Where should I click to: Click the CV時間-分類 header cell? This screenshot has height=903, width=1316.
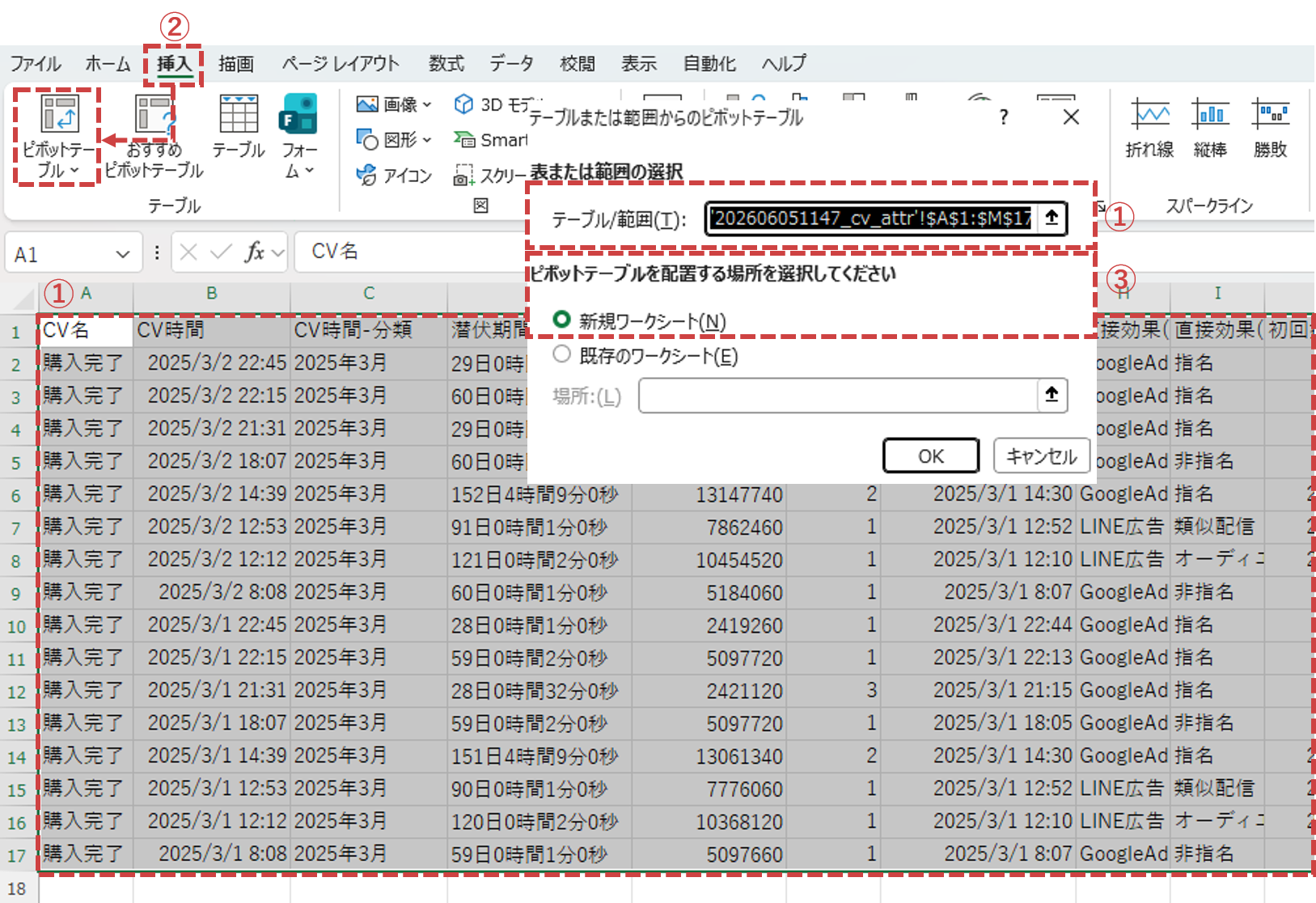pos(369,330)
